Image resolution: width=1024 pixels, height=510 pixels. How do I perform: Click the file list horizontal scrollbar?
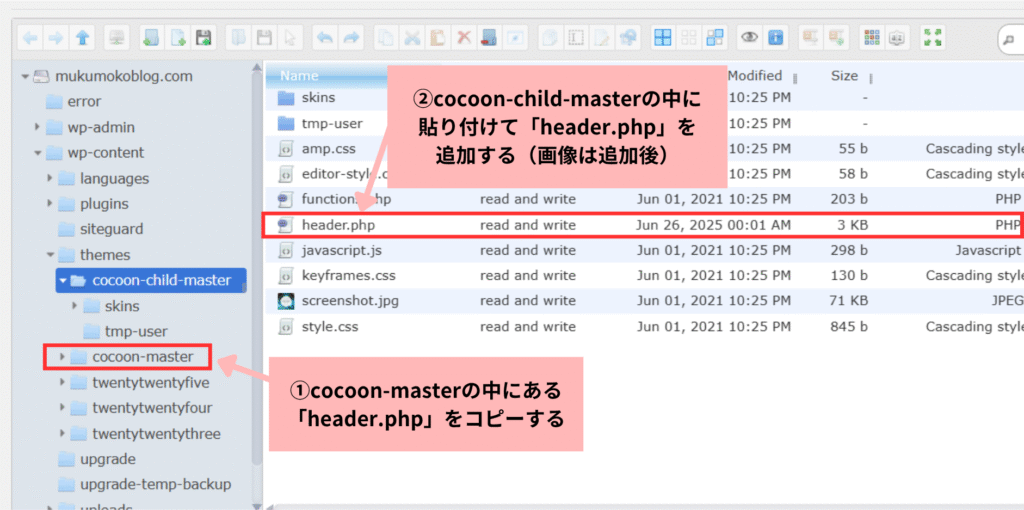[647, 507]
